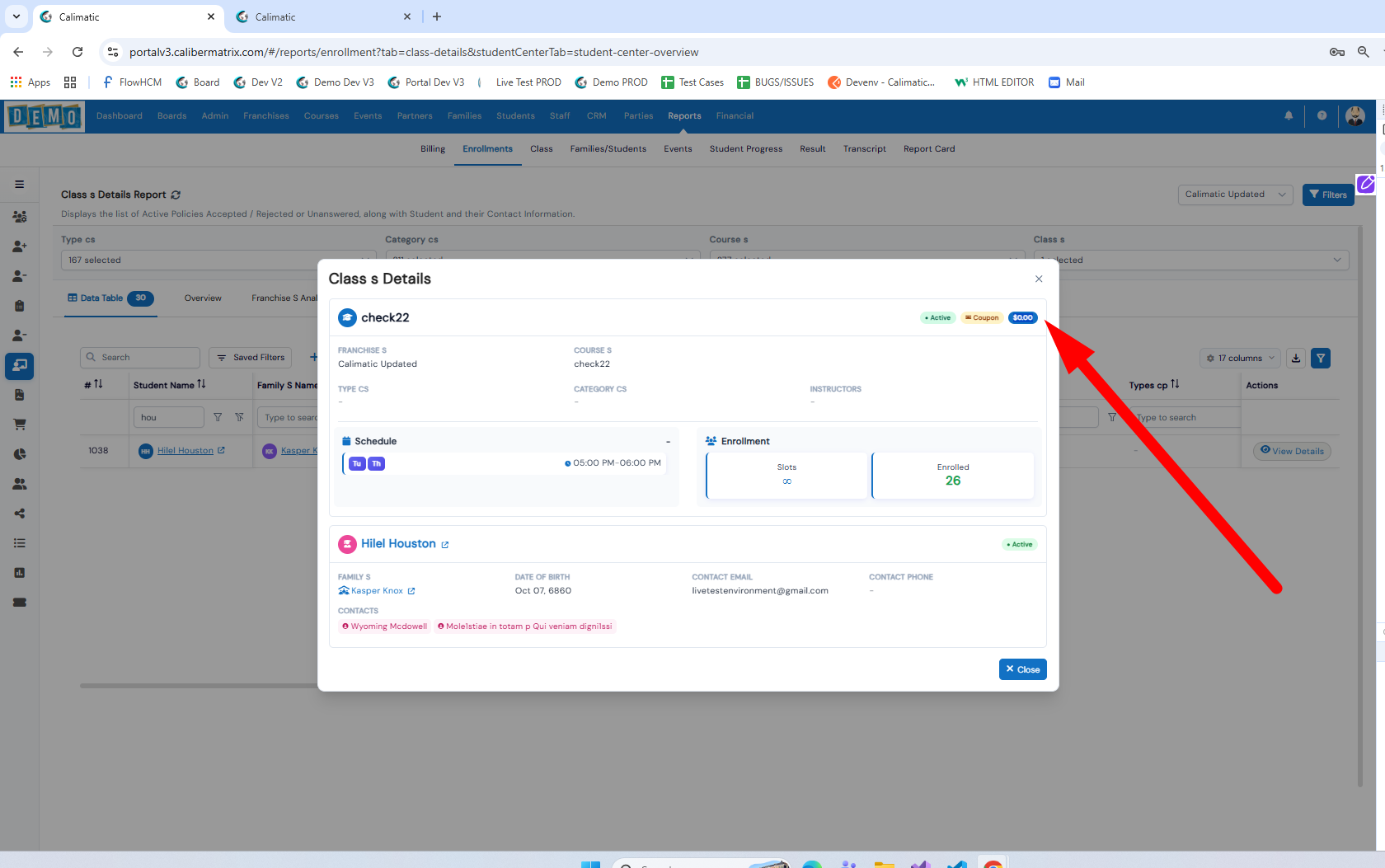Screen dimensions: 1385x868
Task: Open the Dashboard menu
Action: pyautogui.click(x=120, y=116)
